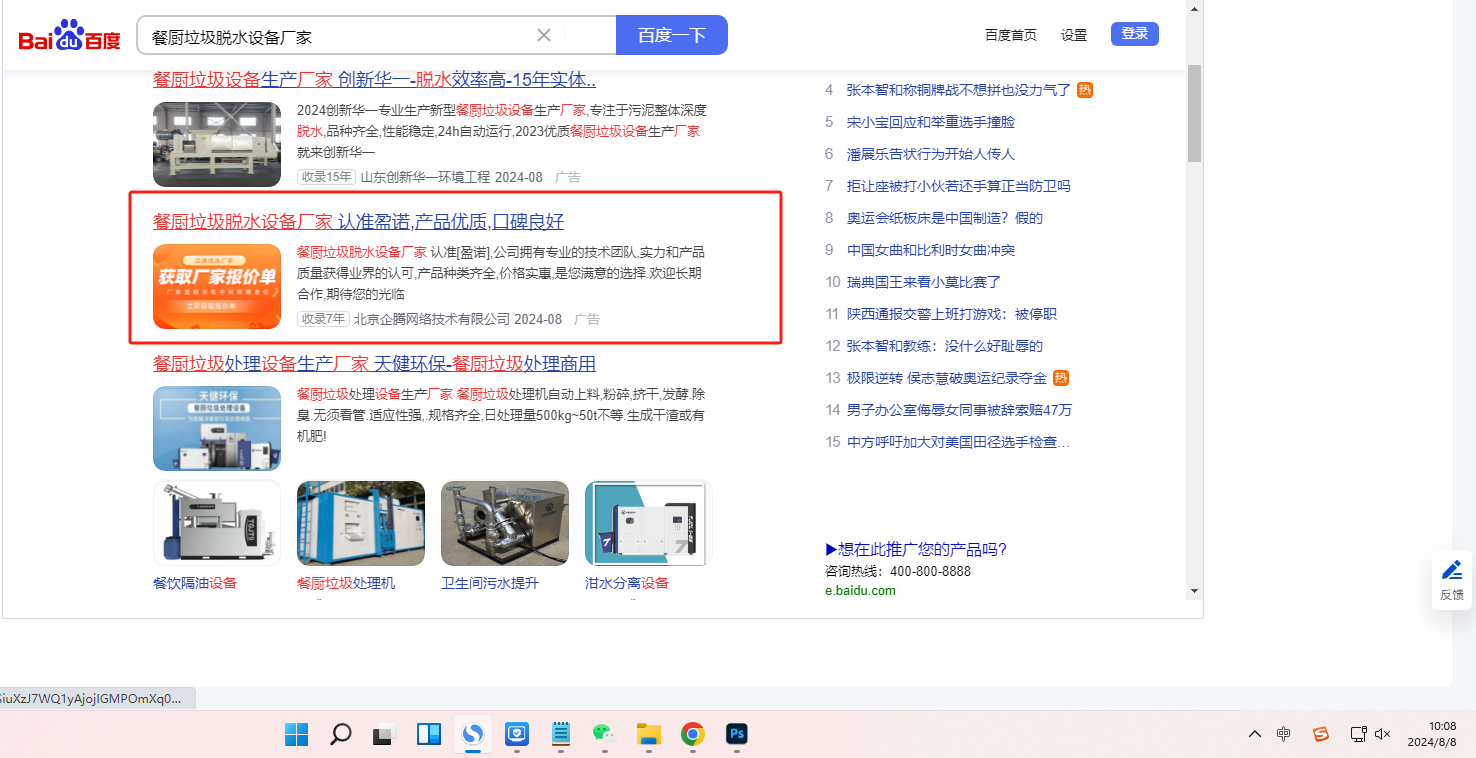Image resolution: width=1476 pixels, height=758 pixels.
Task: Open the network status tray icon
Action: [x=1358, y=734]
